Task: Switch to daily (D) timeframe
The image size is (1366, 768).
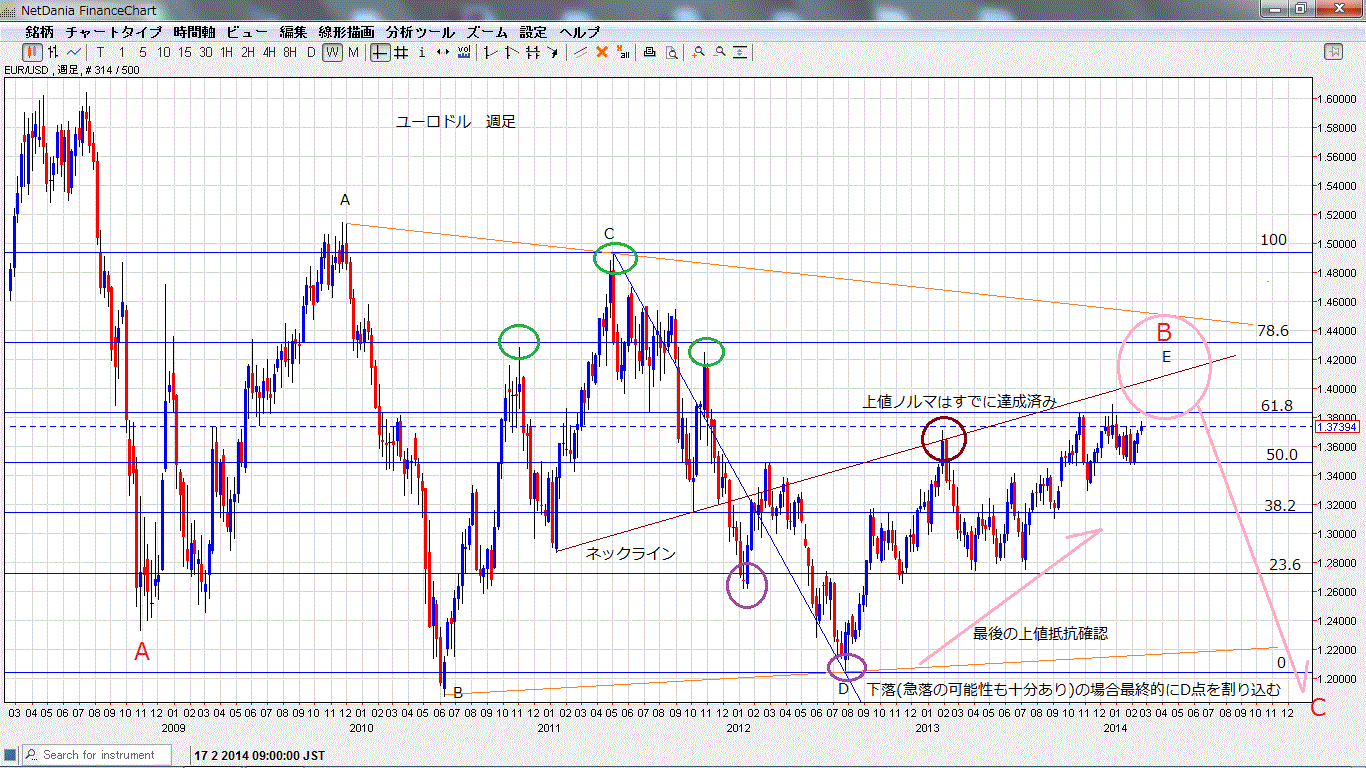Action: pyautogui.click(x=311, y=52)
